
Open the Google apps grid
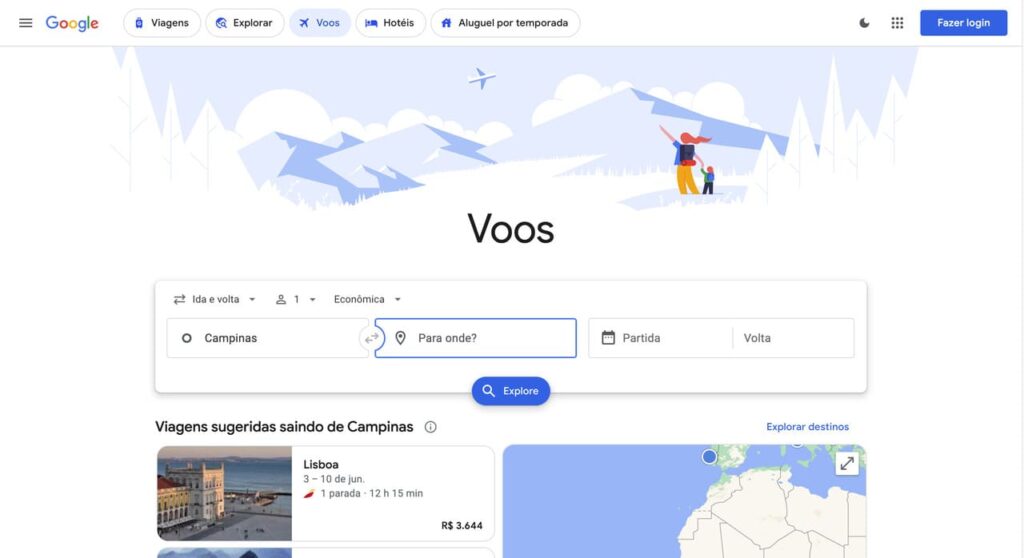point(897,23)
